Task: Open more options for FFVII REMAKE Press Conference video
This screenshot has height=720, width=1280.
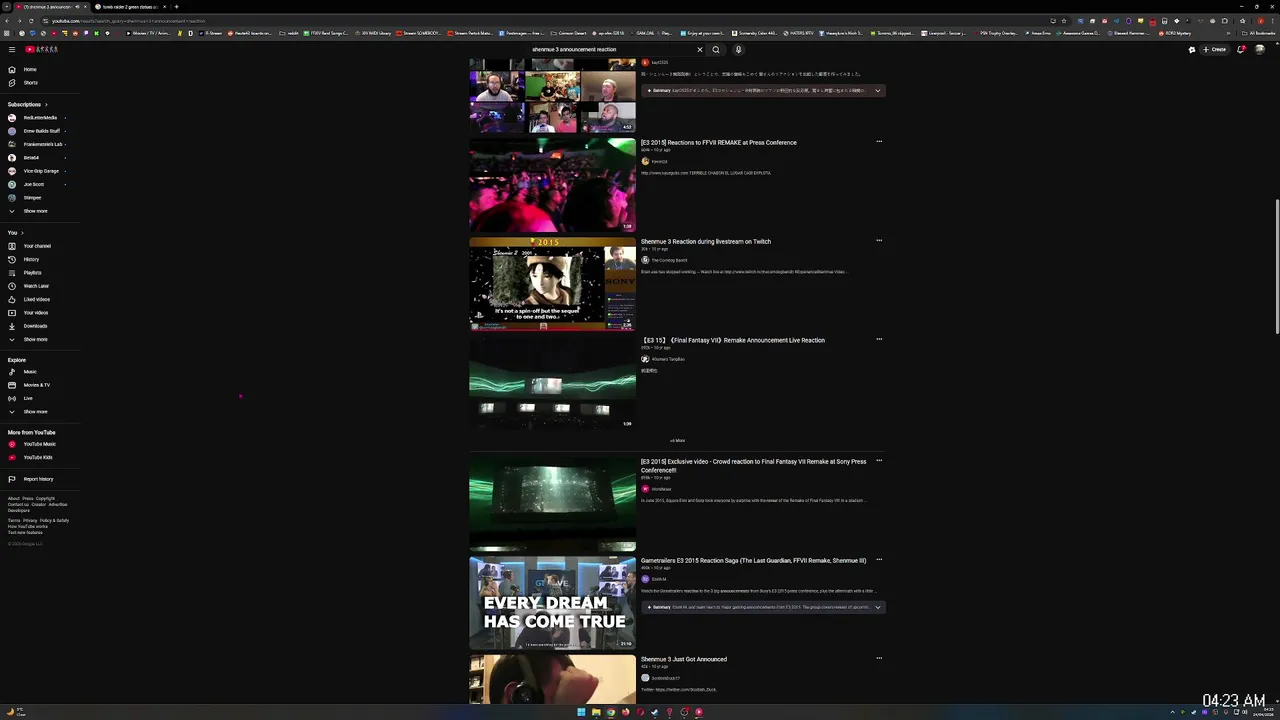Action: click(x=879, y=142)
